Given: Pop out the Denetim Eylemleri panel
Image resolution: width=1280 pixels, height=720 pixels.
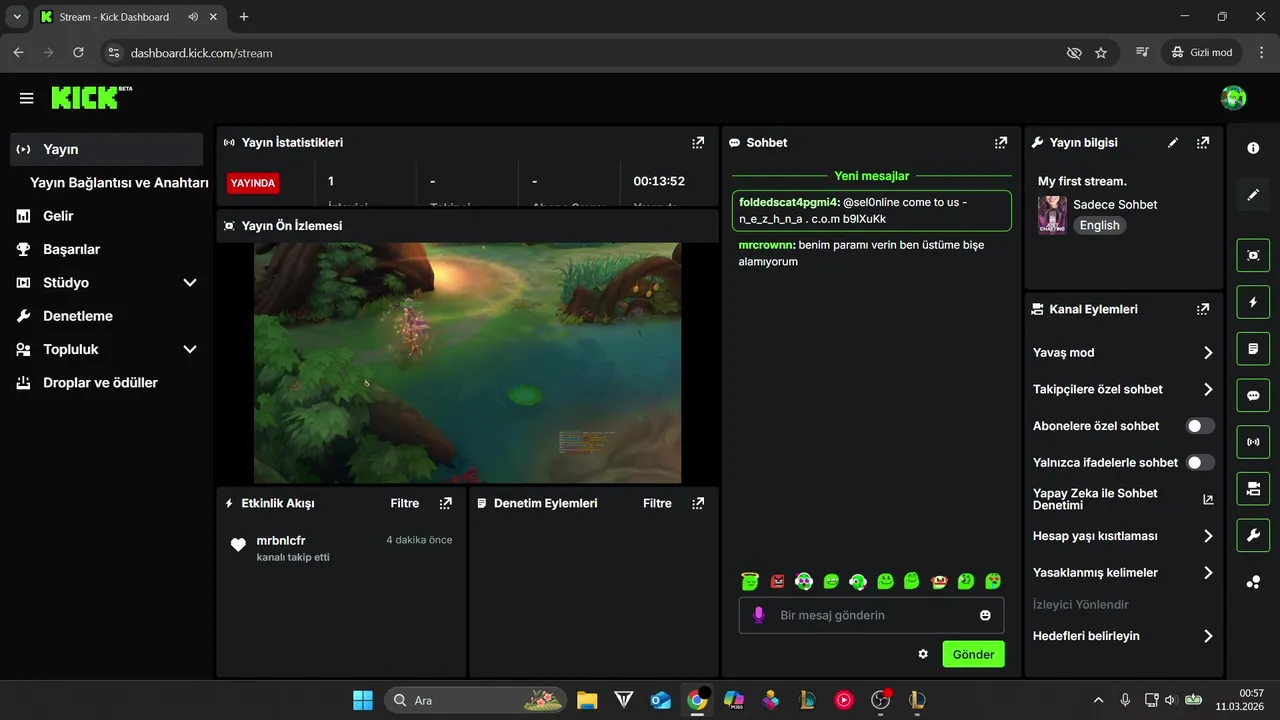Looking at the screenshot, I should 698,503.
